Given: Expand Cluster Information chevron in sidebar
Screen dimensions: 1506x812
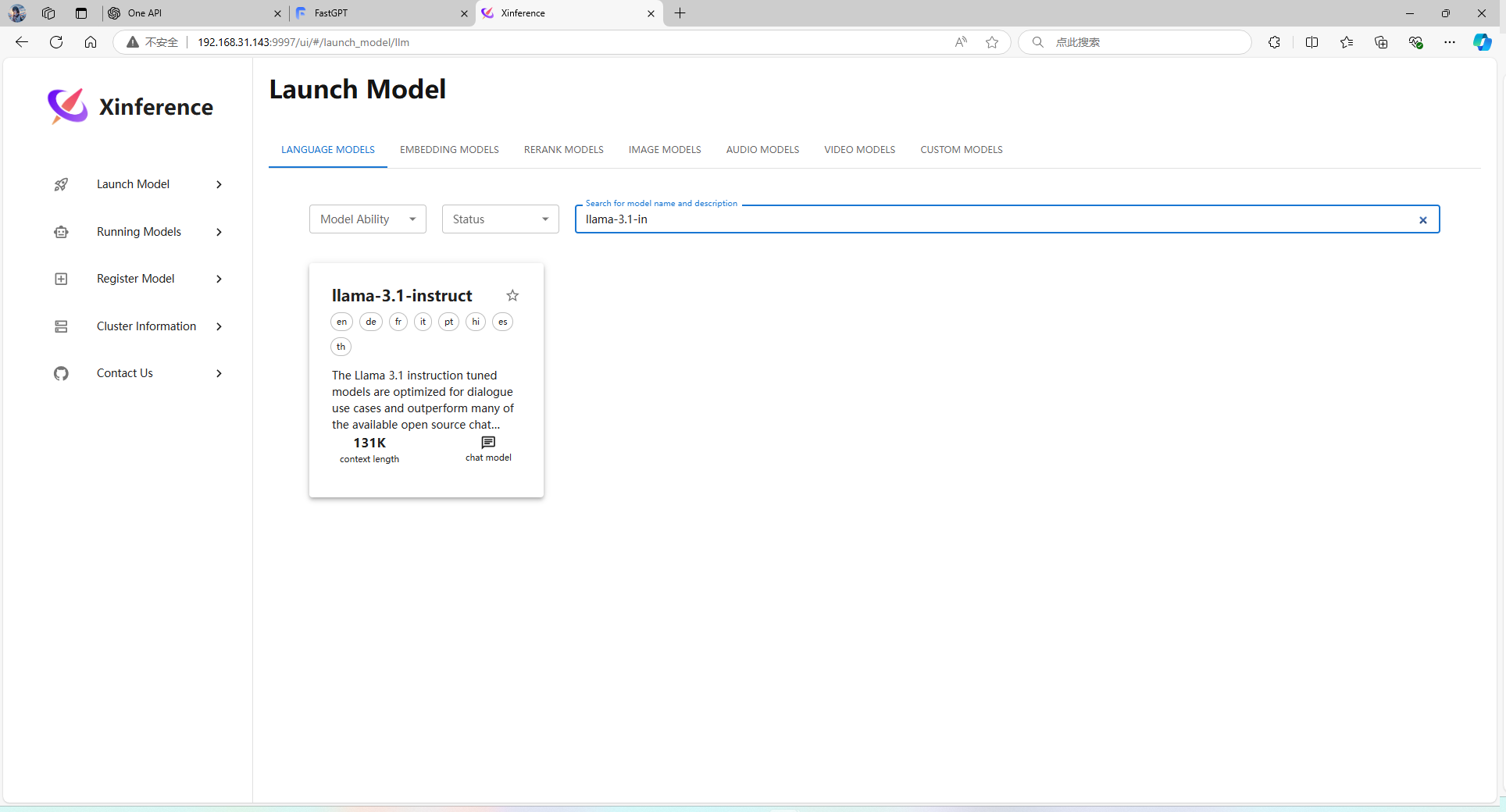Looking at the screenshot, I should (x=219, y=326).
